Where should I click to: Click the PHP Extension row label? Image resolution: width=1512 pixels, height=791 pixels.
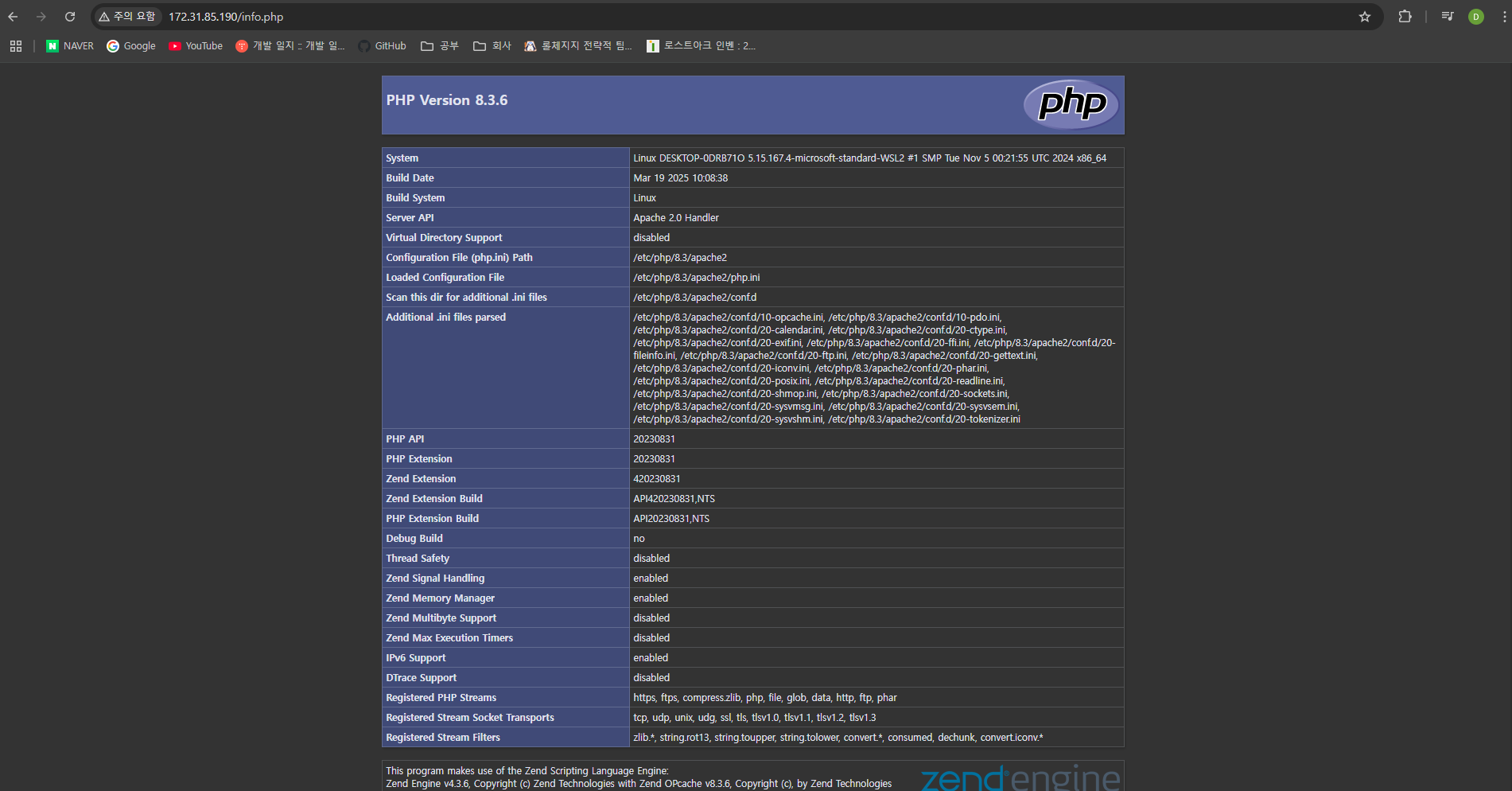coord(419,459)
